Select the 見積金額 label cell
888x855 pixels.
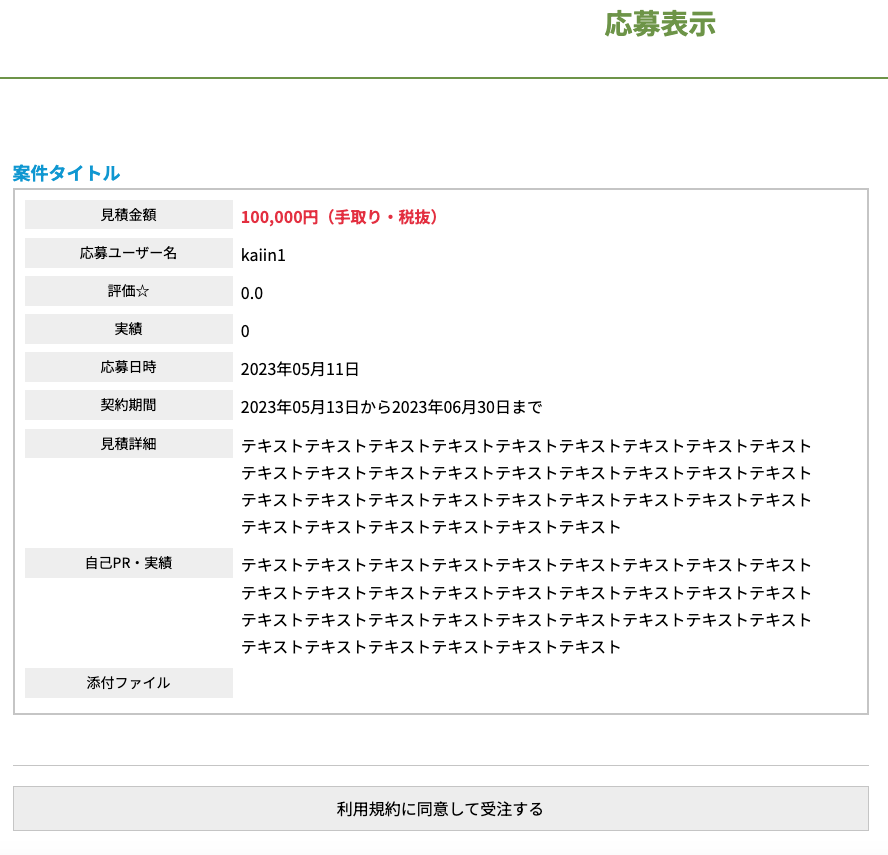click(x=128, y=215)
